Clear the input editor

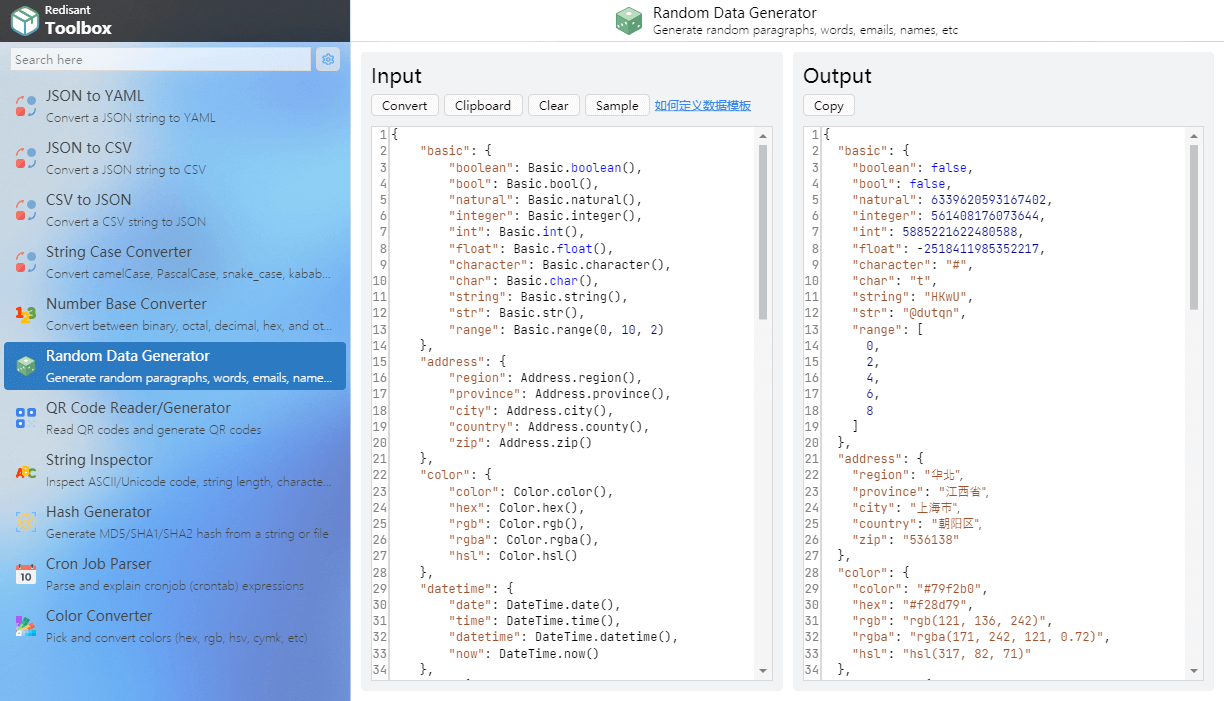[554, 105]
